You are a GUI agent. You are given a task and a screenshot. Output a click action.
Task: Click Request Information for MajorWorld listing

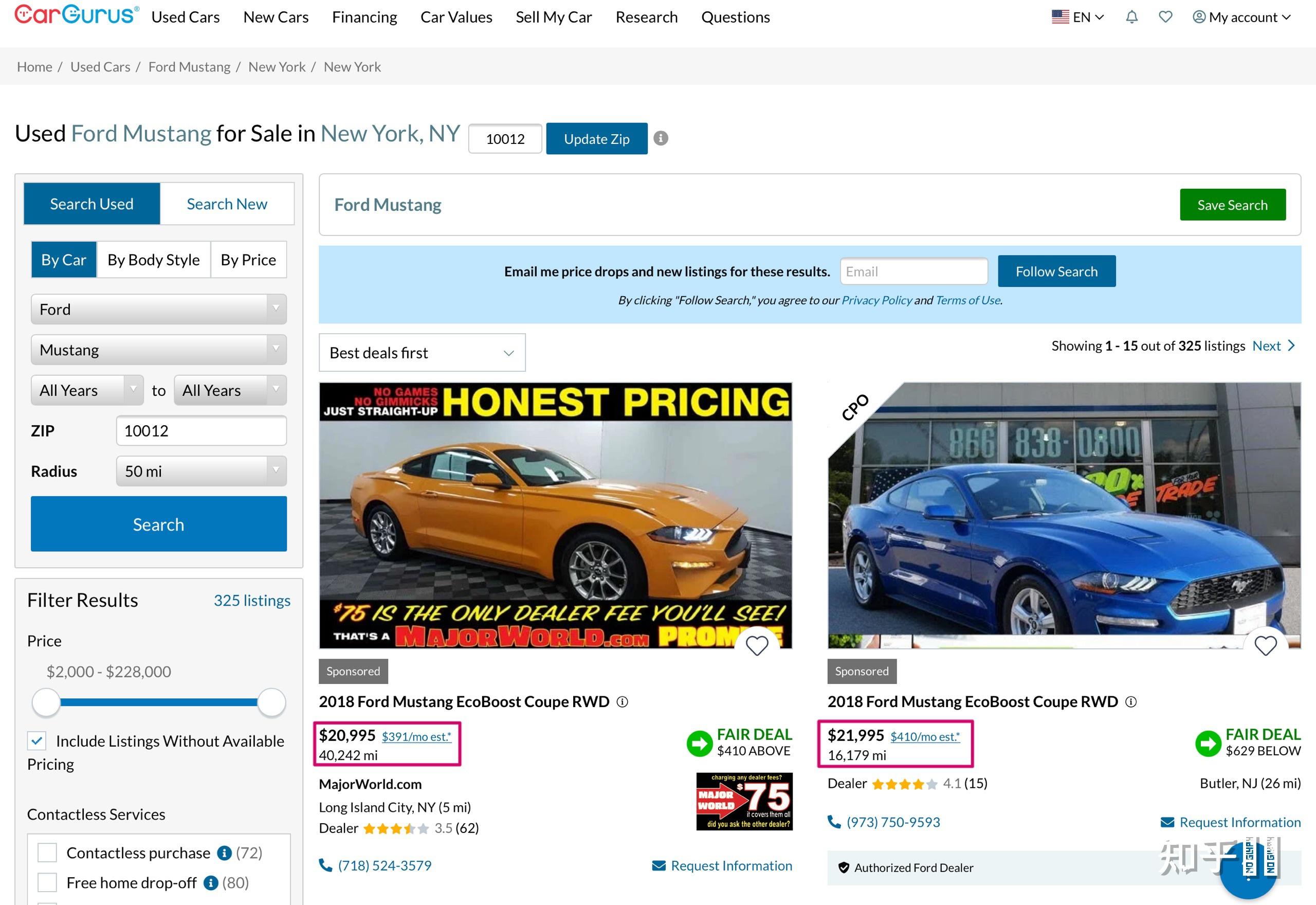722,865
